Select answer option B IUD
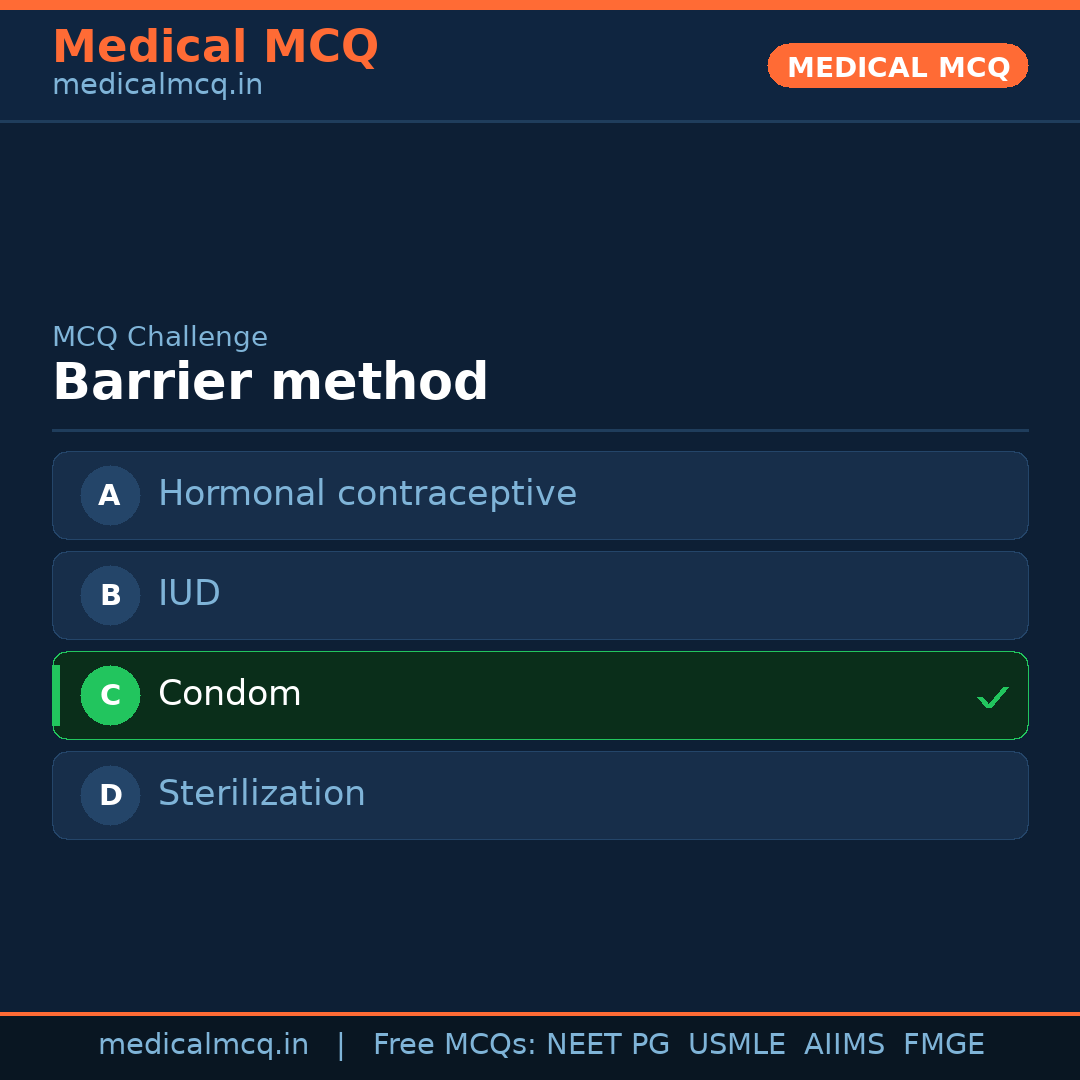Screen dimensions: 1080x1080 click(540, 595)
